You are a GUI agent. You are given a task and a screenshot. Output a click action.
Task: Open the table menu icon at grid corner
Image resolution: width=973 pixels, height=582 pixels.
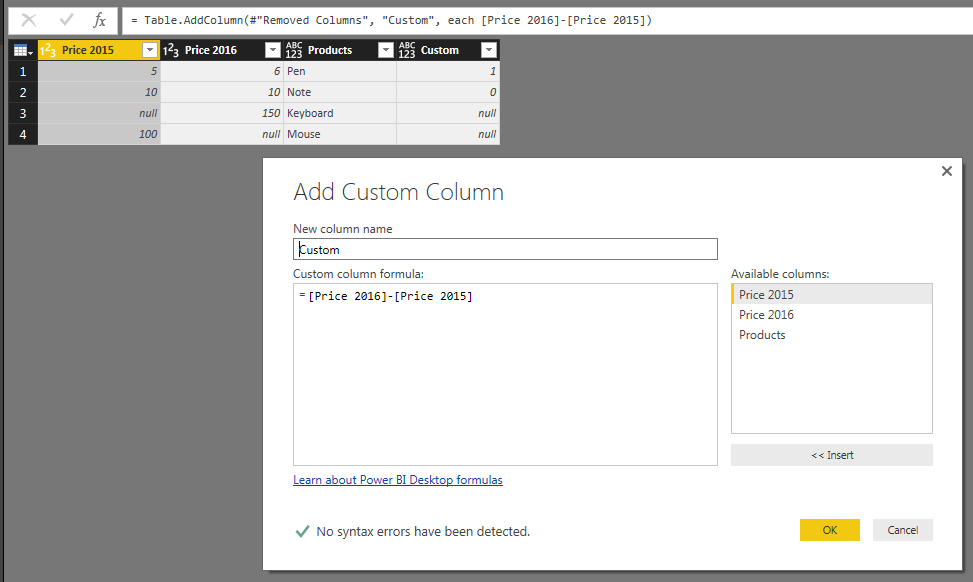tap(23, 50)
